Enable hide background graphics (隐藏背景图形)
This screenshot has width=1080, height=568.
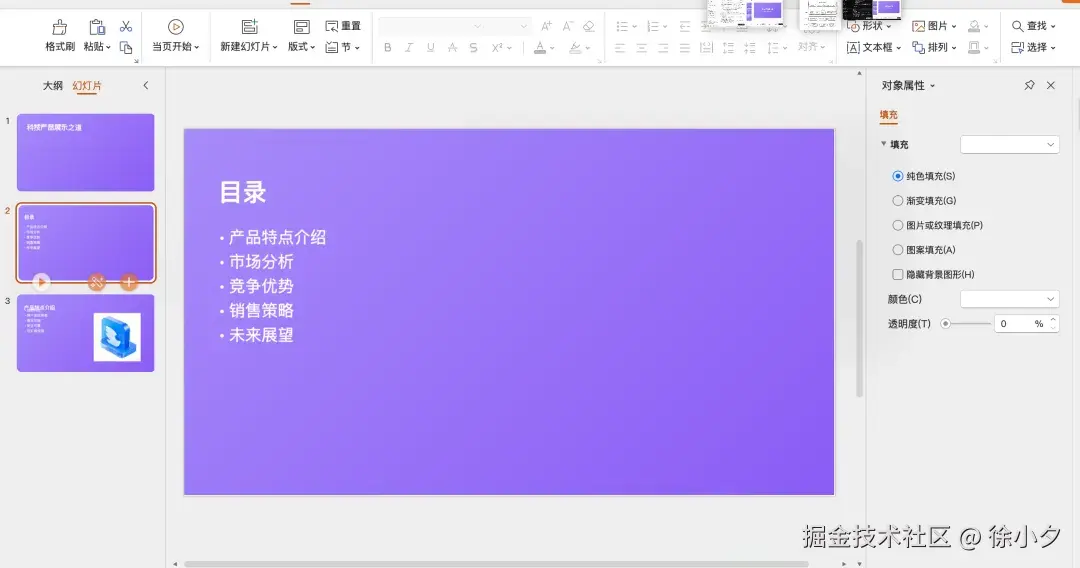[x=897, y=275]
